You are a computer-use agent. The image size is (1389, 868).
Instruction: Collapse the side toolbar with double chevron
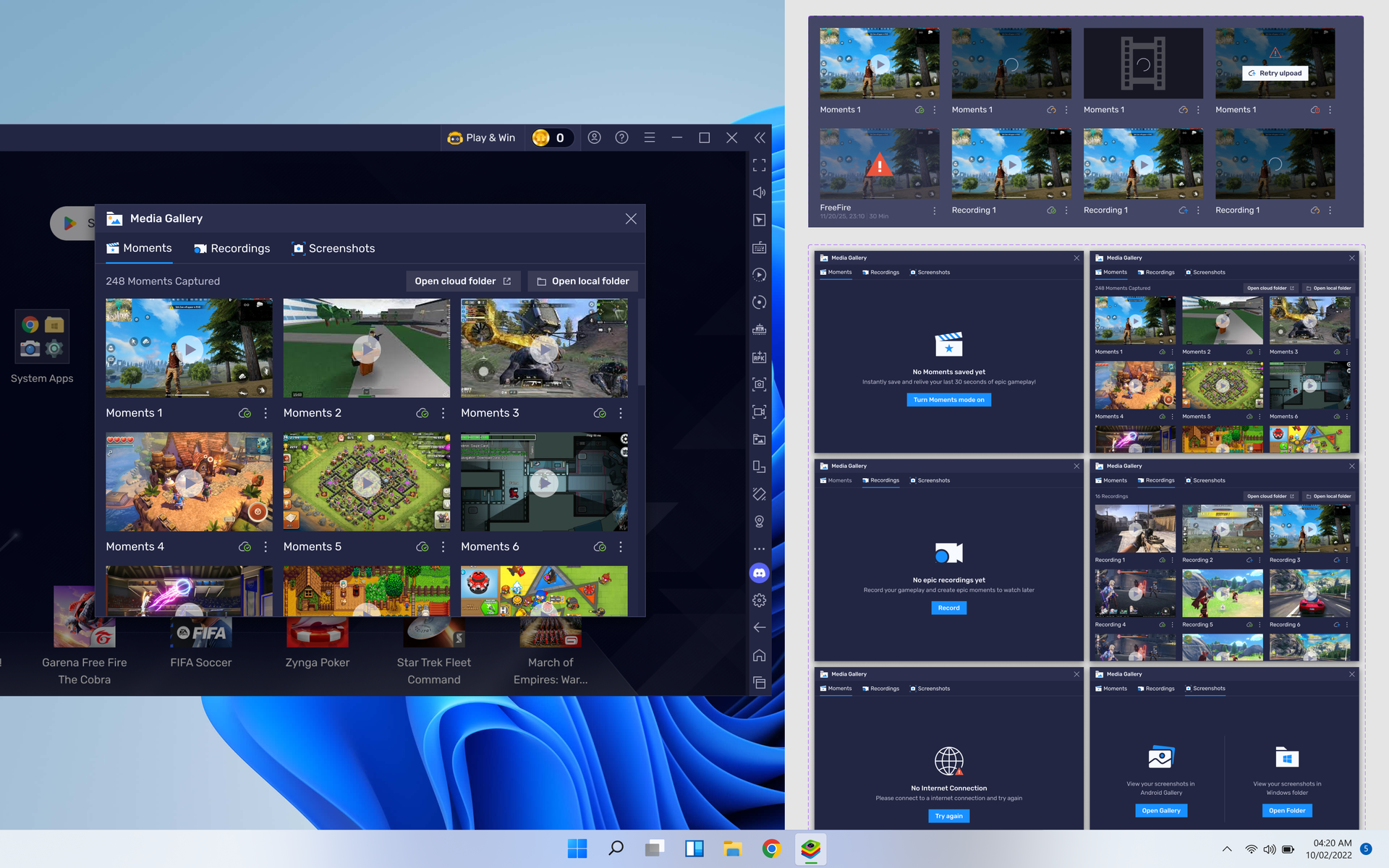click(760, 137)
